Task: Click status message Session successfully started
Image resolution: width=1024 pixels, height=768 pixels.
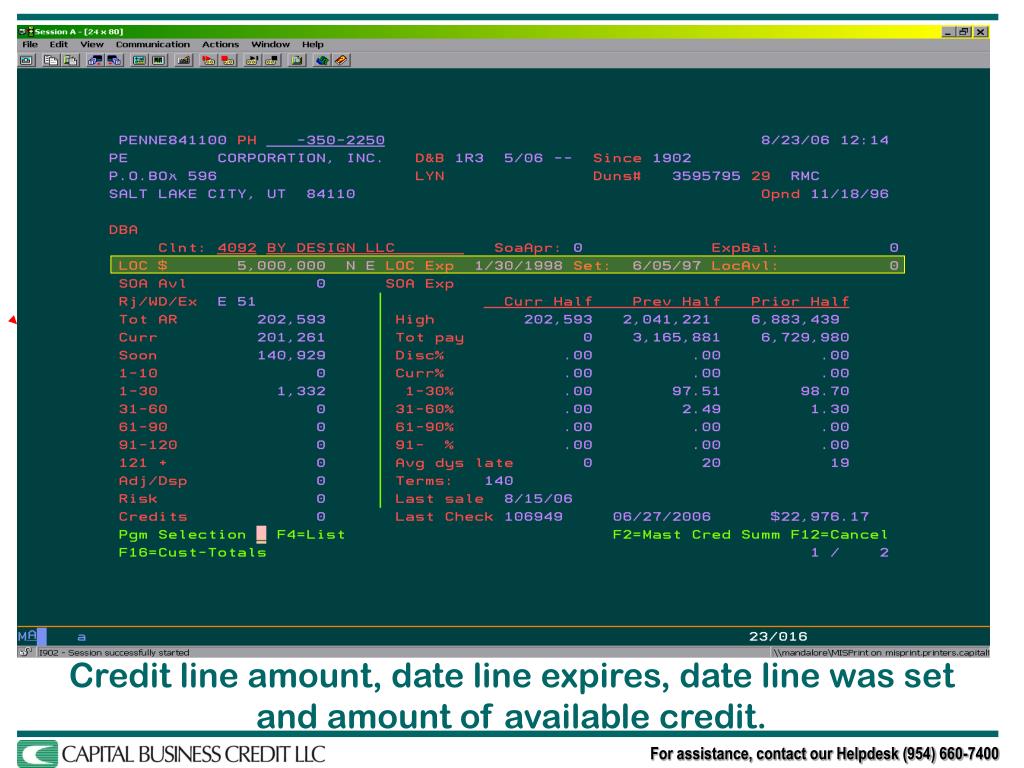Action: pyautogui.click(x=128, y=652)
